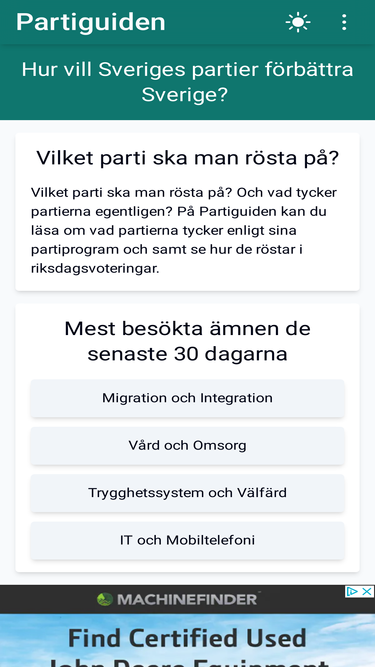This screenshot has height=667, width=375.
Task: Click the MachineFinder green globe logo
Action: 105,599
